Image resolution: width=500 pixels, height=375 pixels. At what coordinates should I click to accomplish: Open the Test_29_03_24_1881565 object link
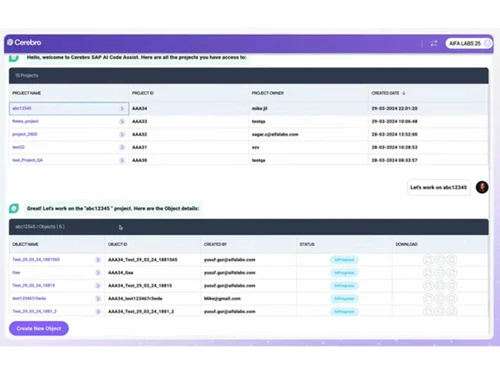36,260
